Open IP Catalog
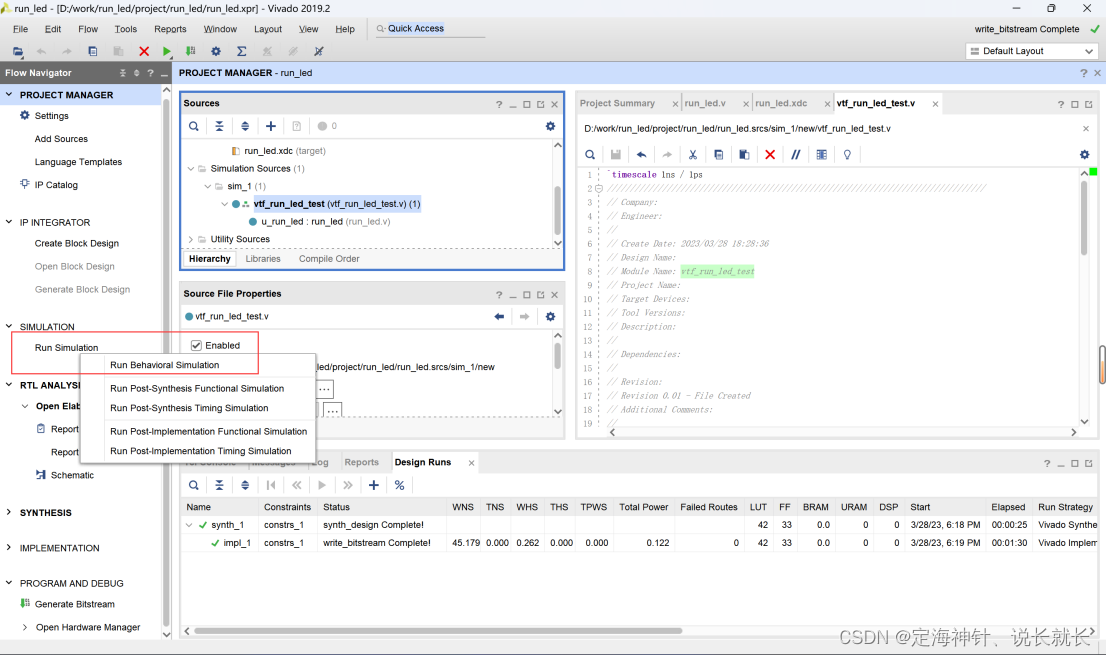The width and height of the screenshot is (1106, 656). coord(56,185)
